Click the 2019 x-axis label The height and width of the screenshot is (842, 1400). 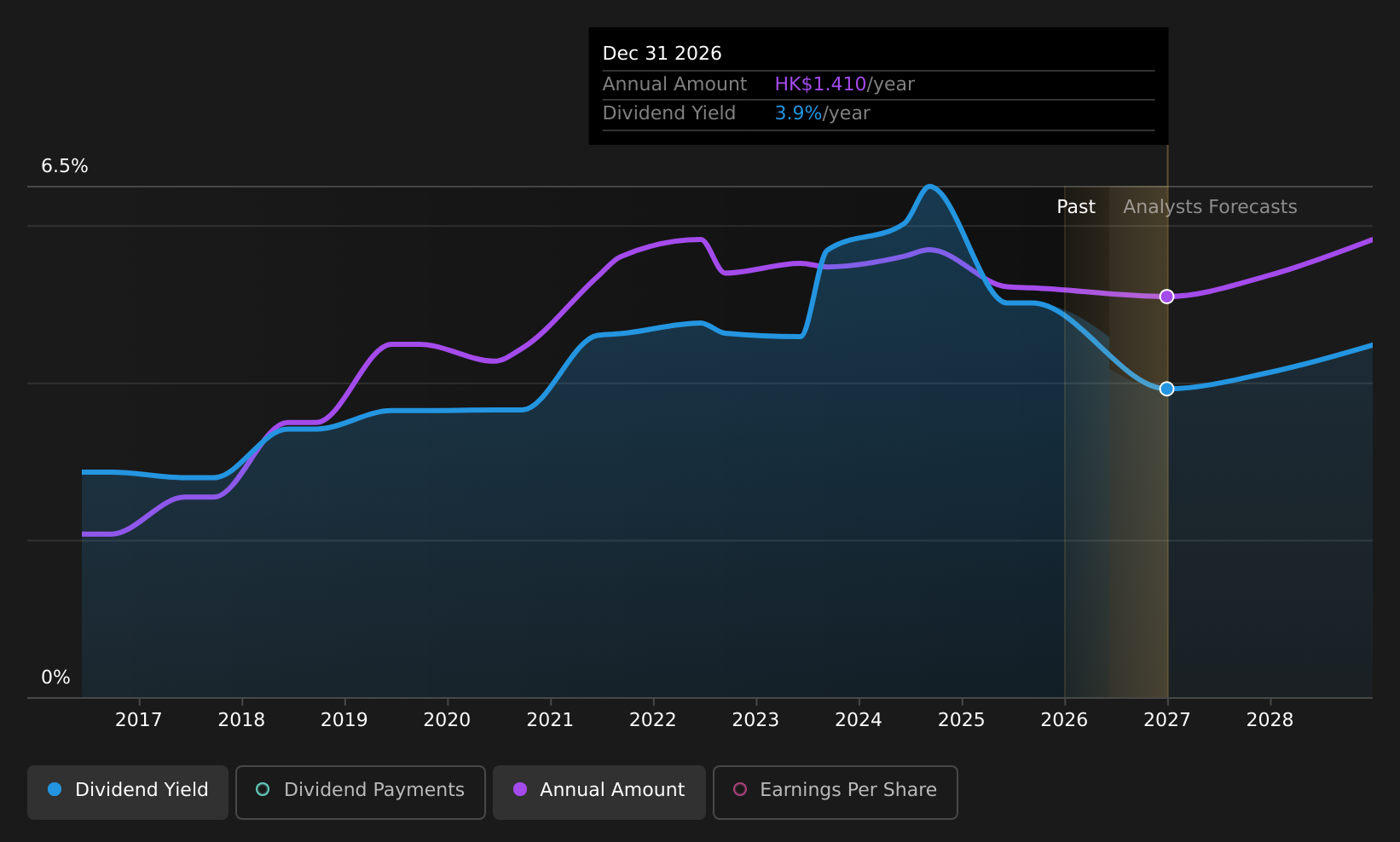[x=344, y=720]
